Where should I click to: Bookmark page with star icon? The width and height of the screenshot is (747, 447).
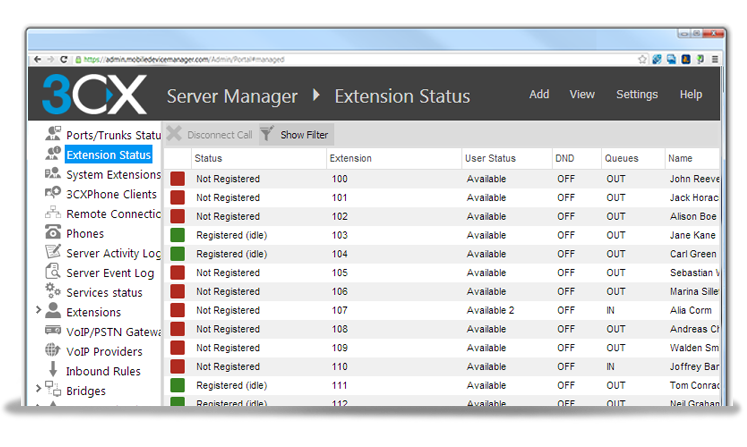[x=642, y=60]
